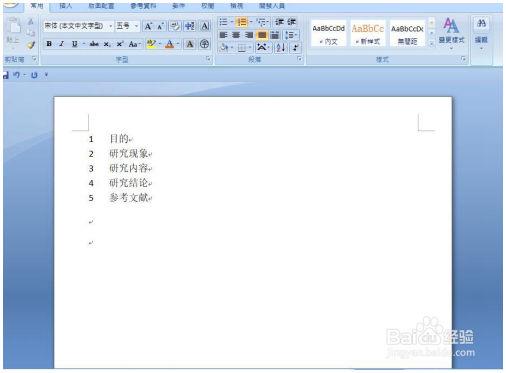Click the red font color button

pos(169,44)
